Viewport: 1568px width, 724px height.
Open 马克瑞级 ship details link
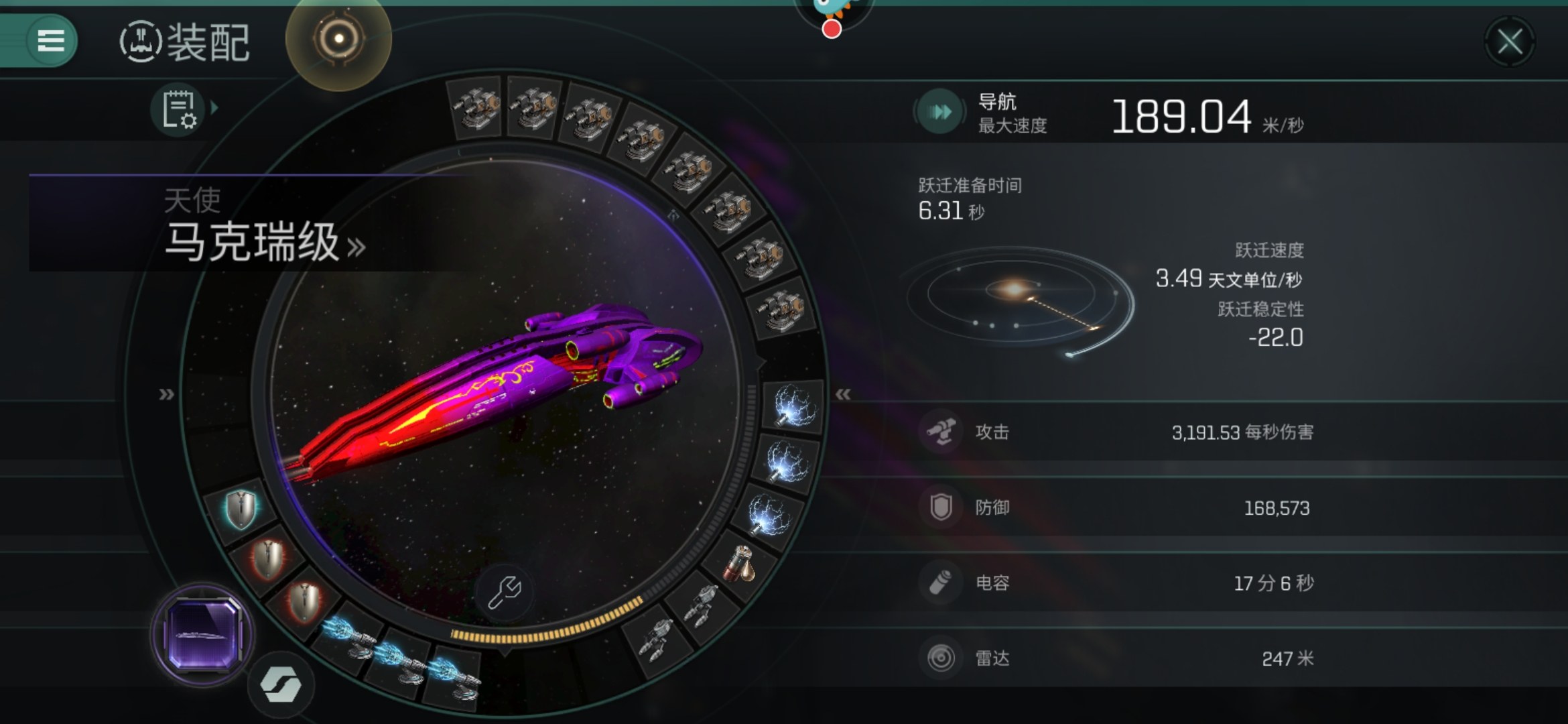click(x=265, y=243)
